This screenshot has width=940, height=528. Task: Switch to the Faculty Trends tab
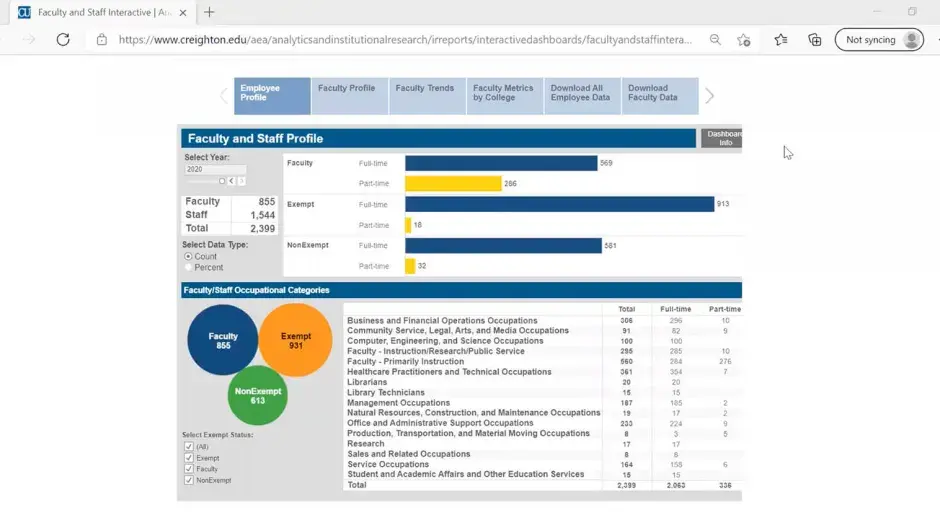click(x=424, y=96)
